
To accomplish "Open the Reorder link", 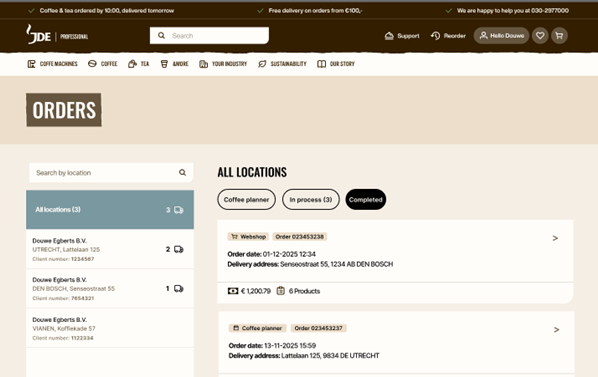I will pyautogui.click(x=448, y=36).
